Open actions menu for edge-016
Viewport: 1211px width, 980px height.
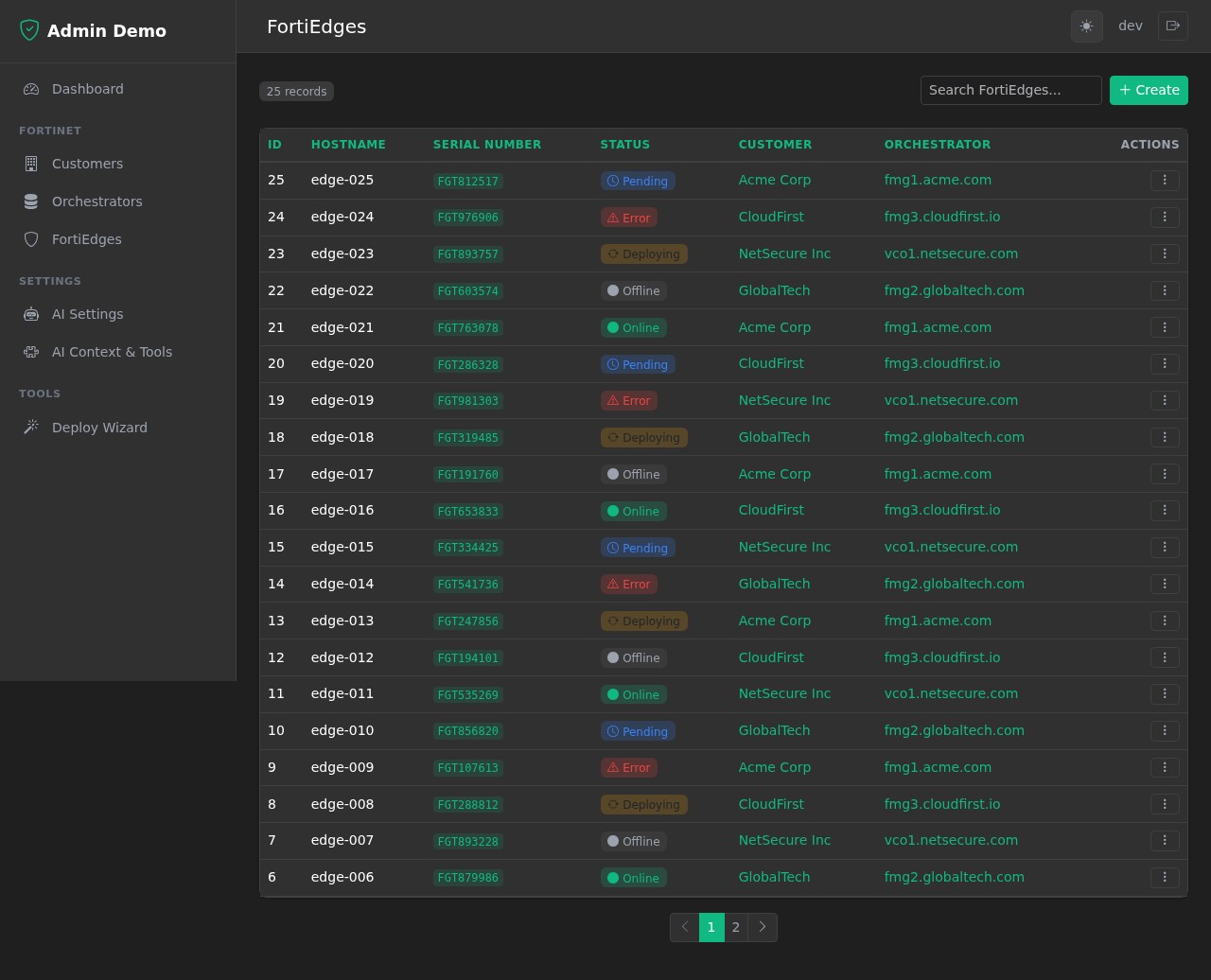click(1165, 510)
